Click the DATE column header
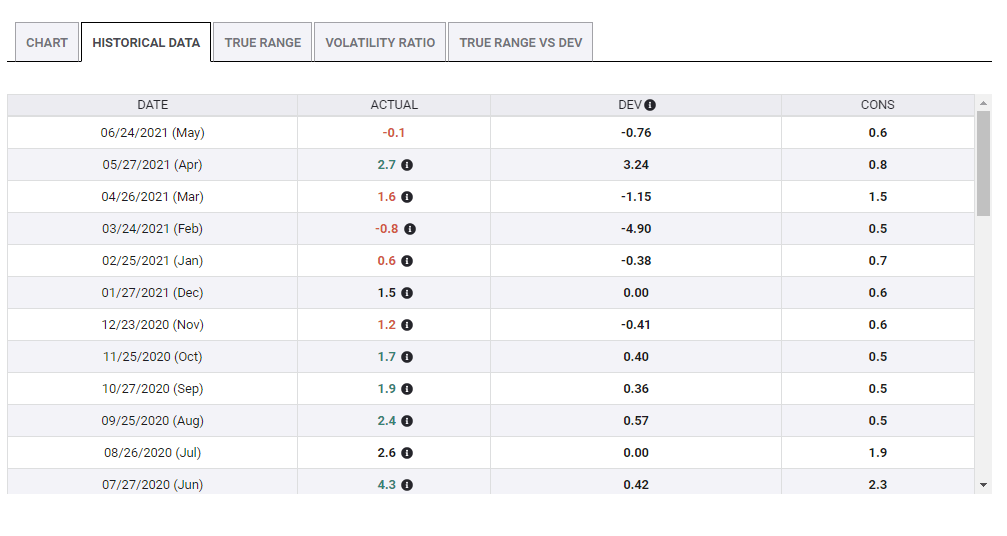The width and height of the screenshot is (1007, 536). coord(153,105)
